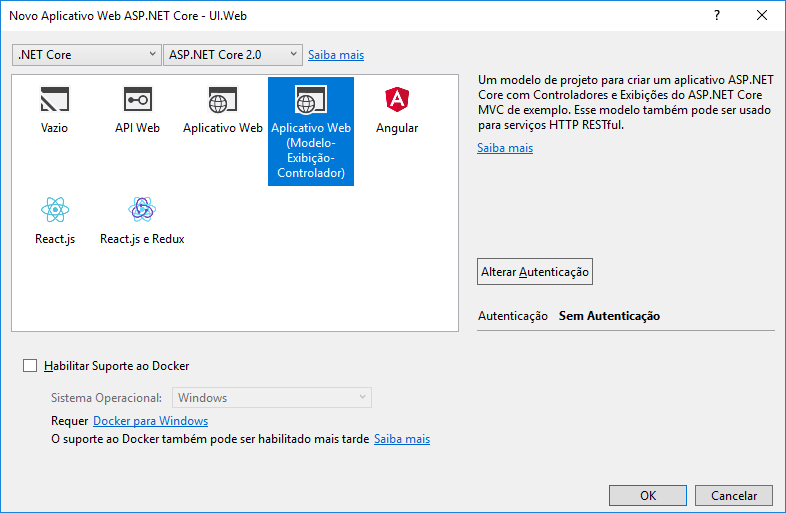This screenshot has width=786, height=513.
Task: Open the .NET Core framework dropdown
Action: coord(87,55)
